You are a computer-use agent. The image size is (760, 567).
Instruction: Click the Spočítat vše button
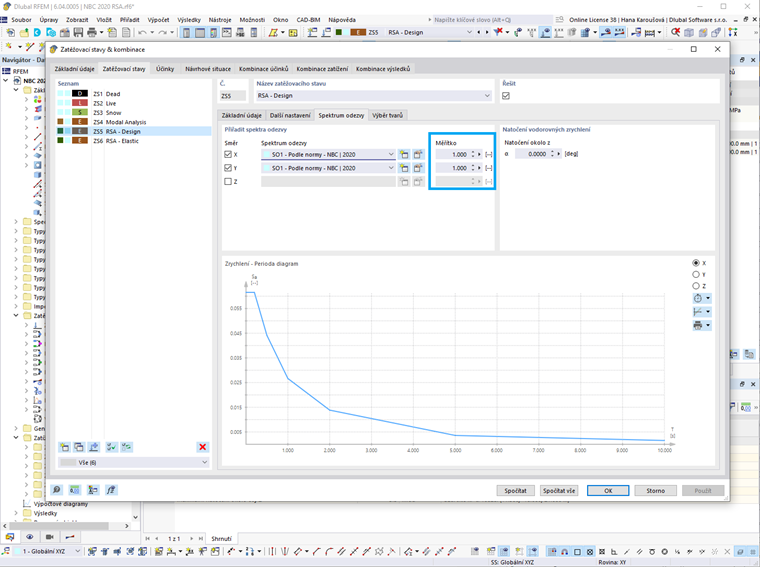(559, 490)
